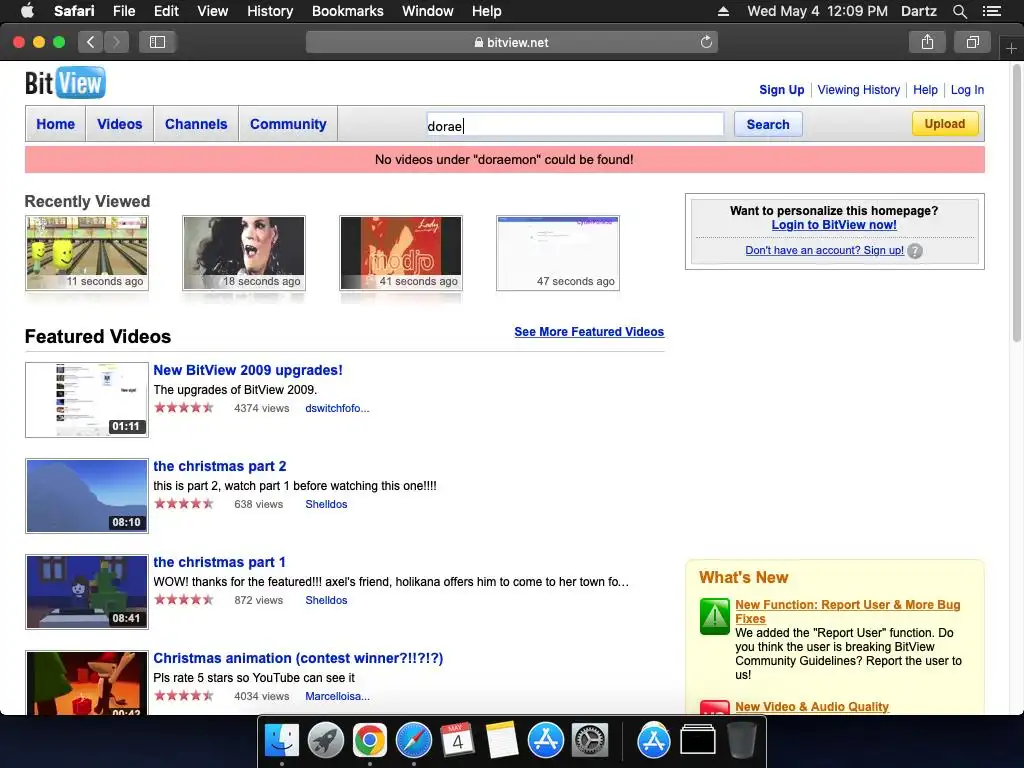
Task: Switch to the Videos tab
Action: (x=120, y=124)
